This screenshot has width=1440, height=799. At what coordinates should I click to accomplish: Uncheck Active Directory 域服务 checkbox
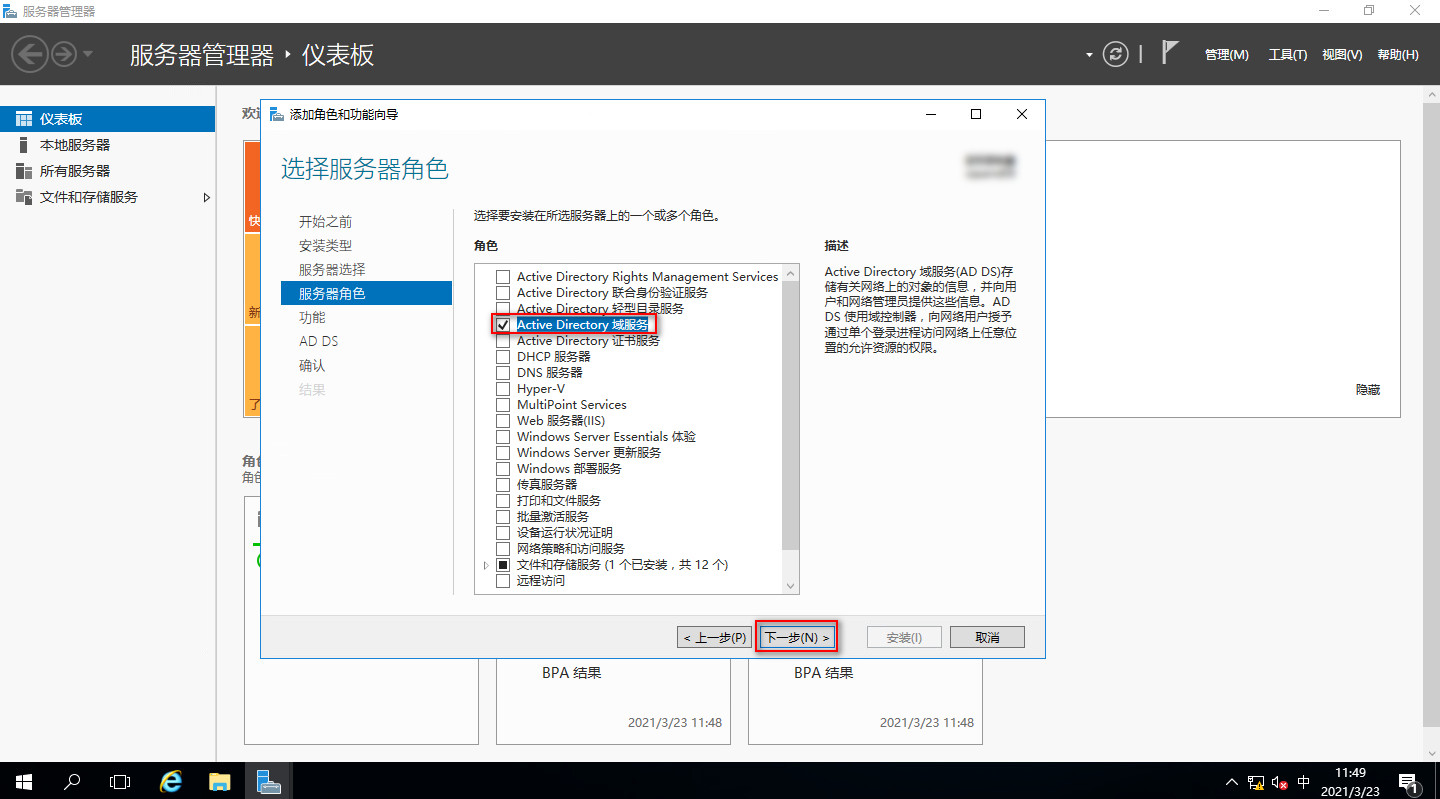click(503, 325)
